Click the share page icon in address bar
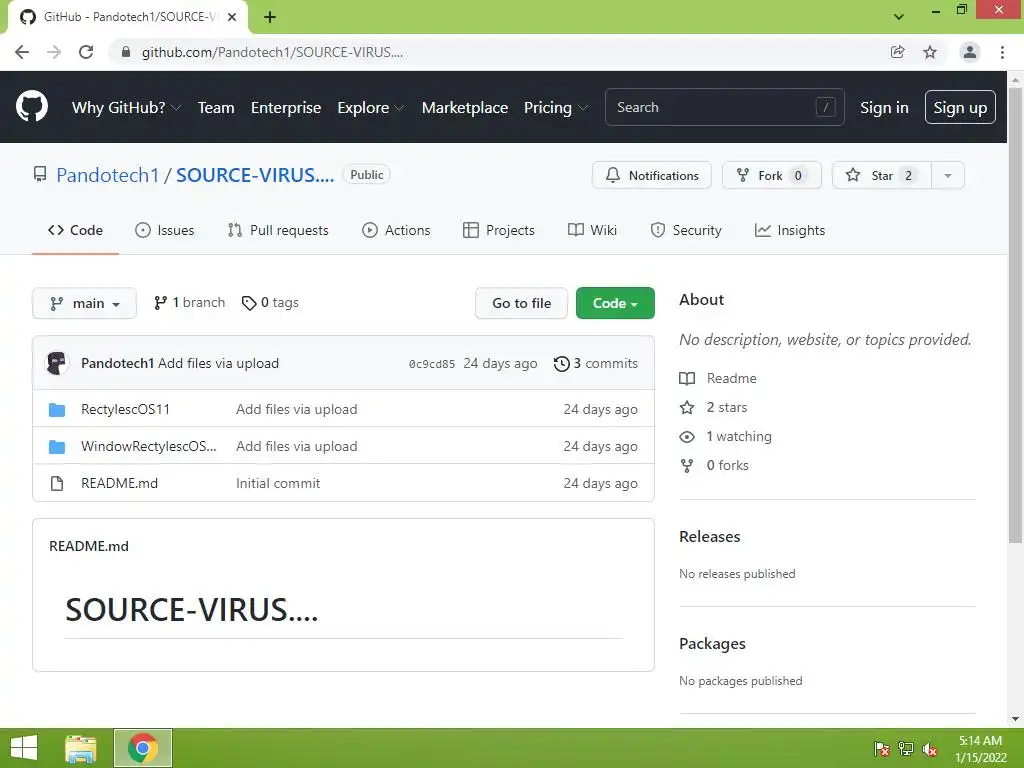 897,52
